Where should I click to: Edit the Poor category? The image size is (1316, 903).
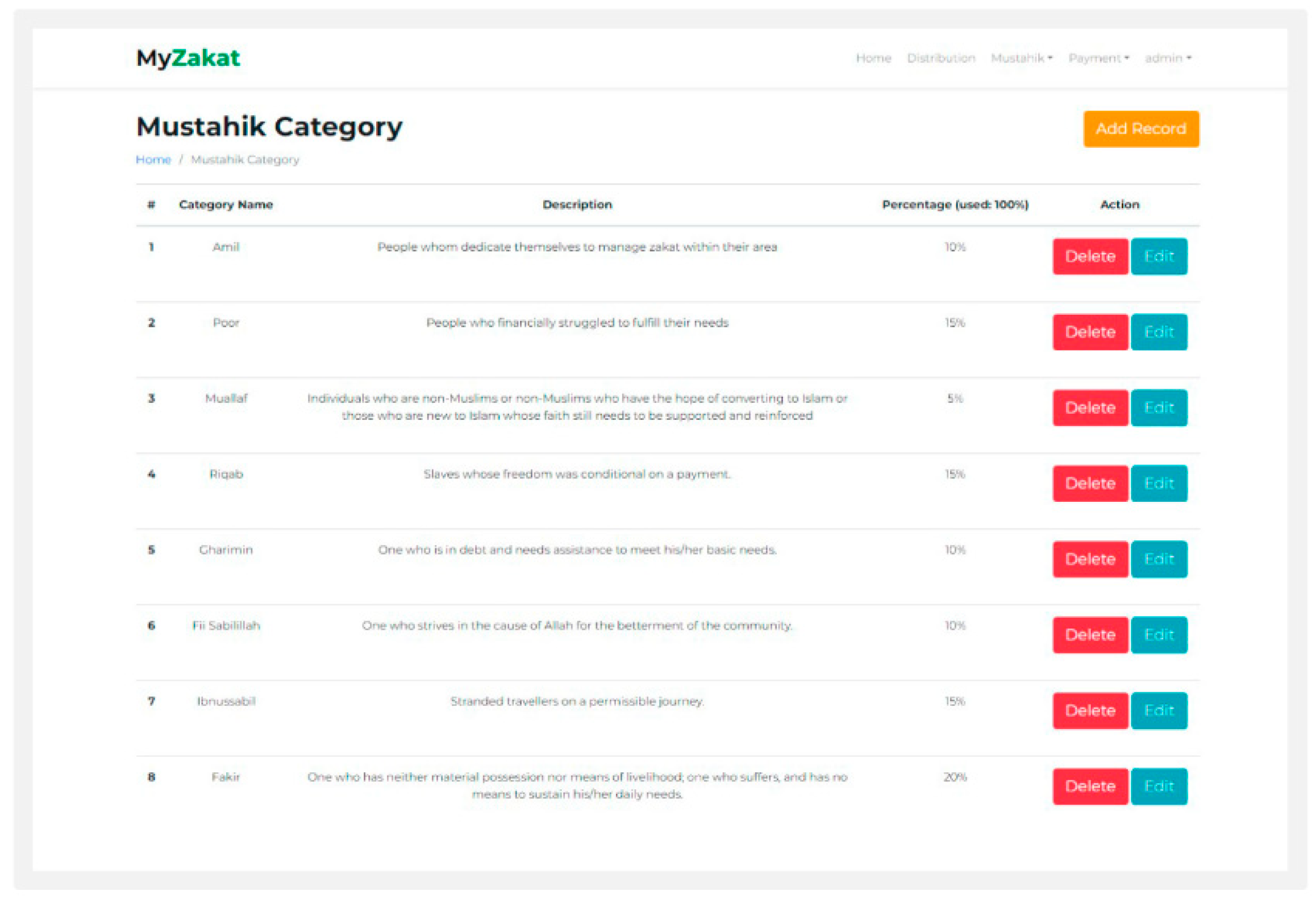coord(1159,332)
